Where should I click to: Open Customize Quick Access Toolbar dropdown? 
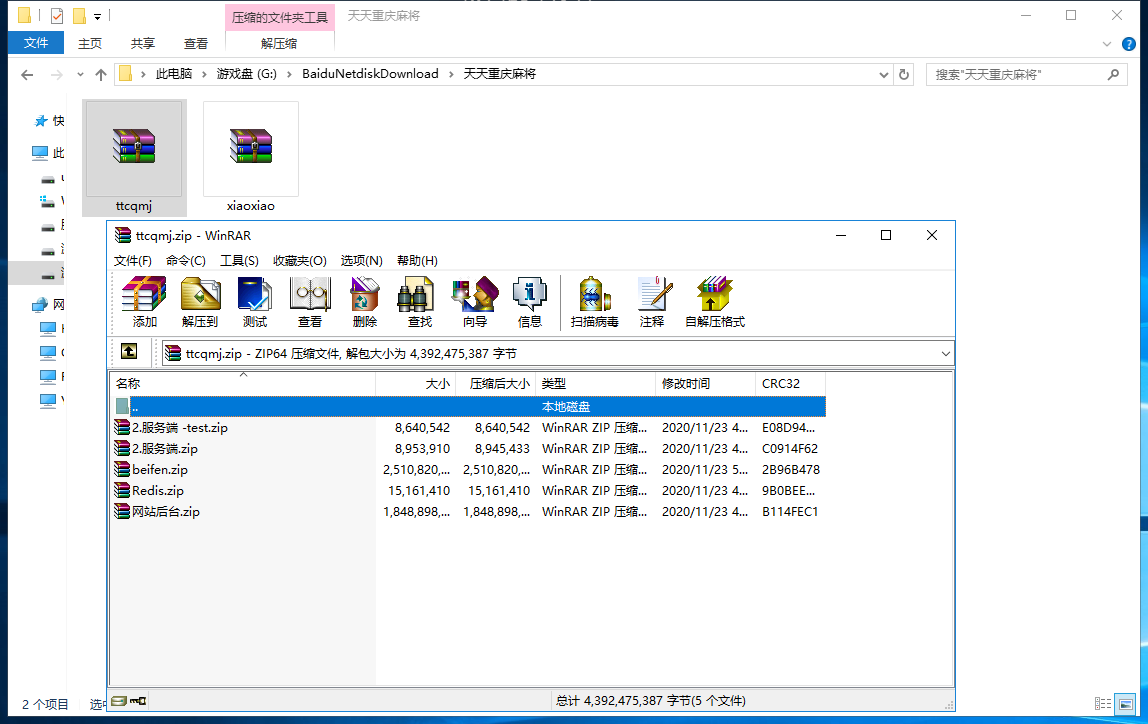pyautogui.click(x=97, y=16)
